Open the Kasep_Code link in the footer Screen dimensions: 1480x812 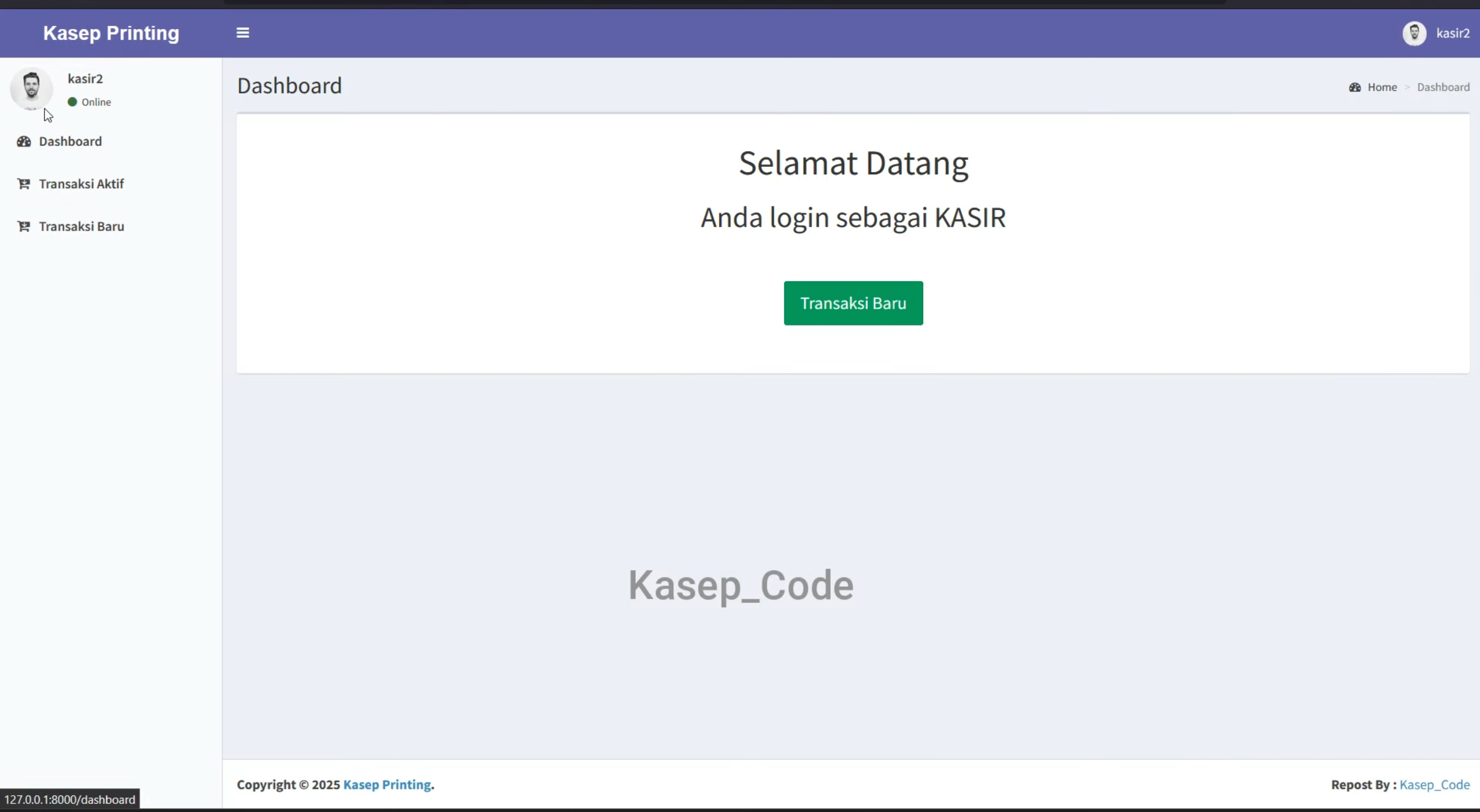coord(1435,785)
